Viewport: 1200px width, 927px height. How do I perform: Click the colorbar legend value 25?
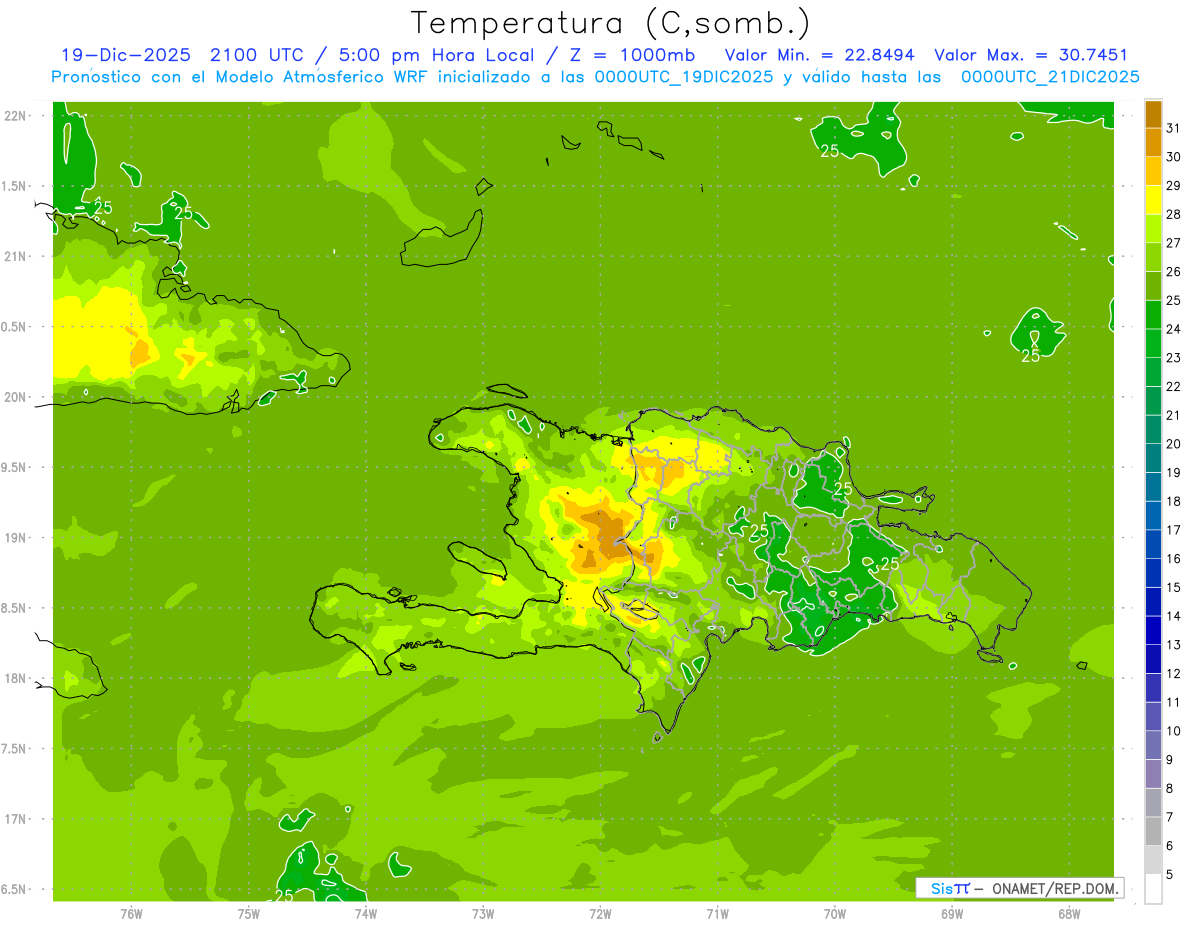coord(1173,300)
